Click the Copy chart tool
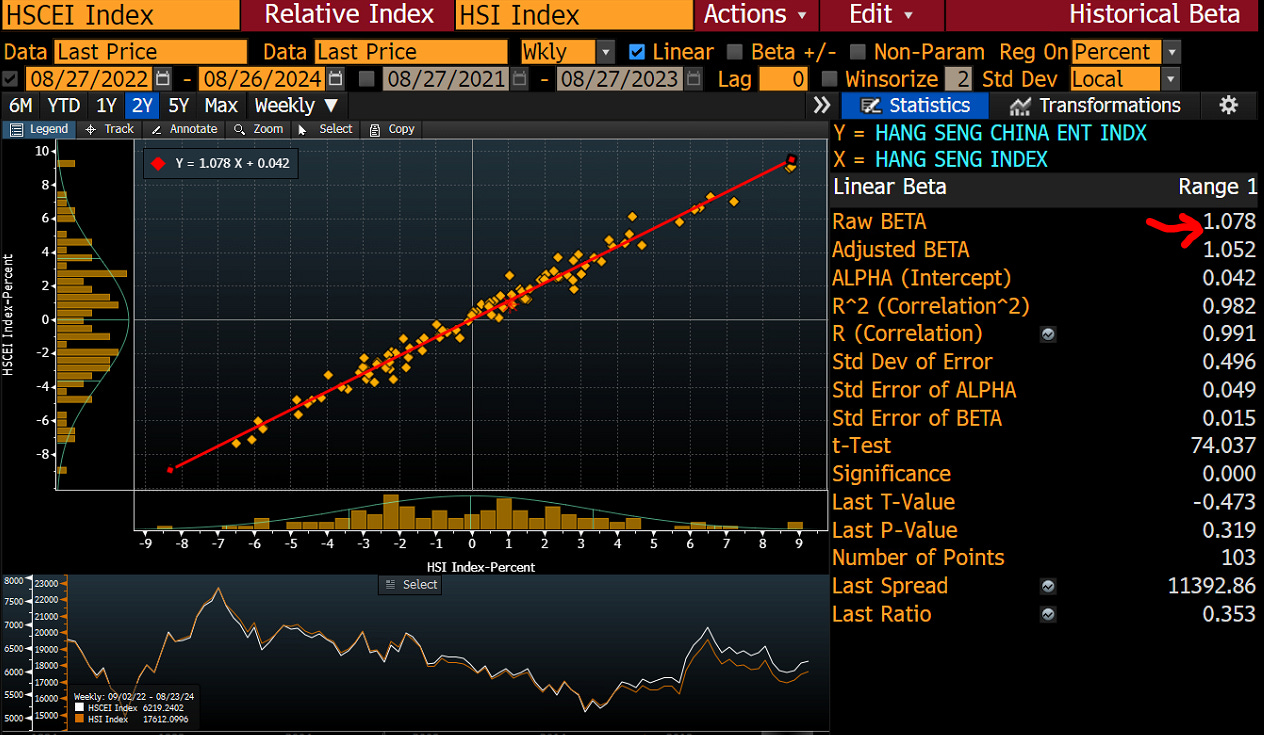The image size is (1264, 735). (392, 129)
